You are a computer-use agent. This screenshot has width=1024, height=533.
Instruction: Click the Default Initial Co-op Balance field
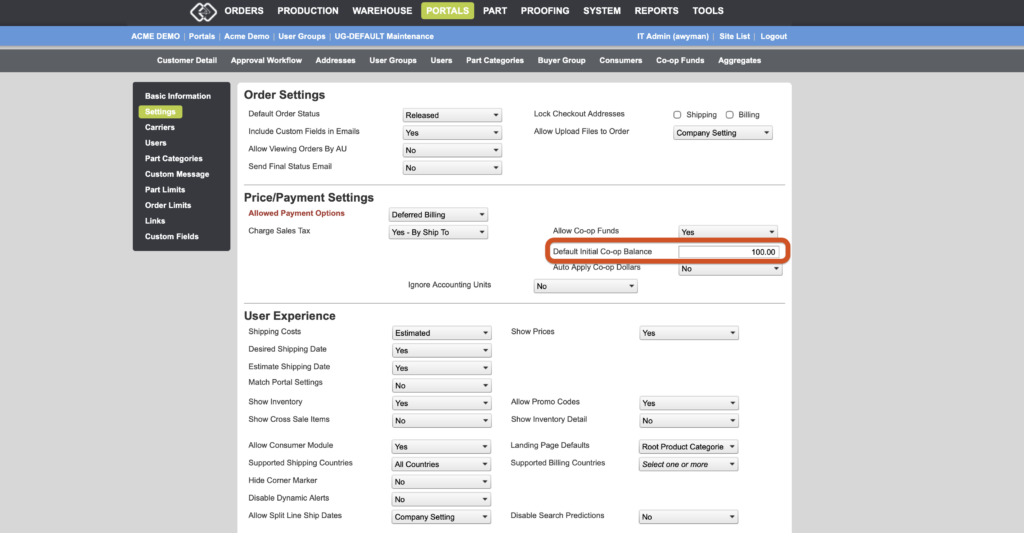(728, 251)
